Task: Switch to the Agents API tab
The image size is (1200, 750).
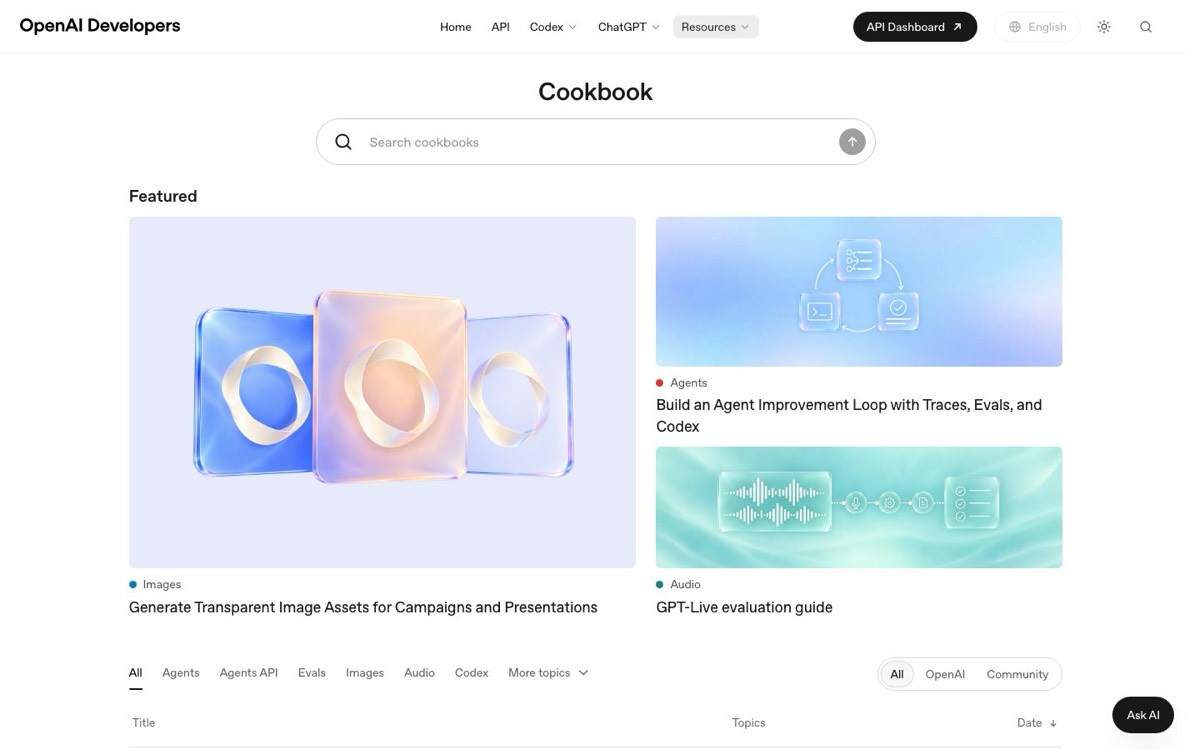Action: tap(249, 673)
